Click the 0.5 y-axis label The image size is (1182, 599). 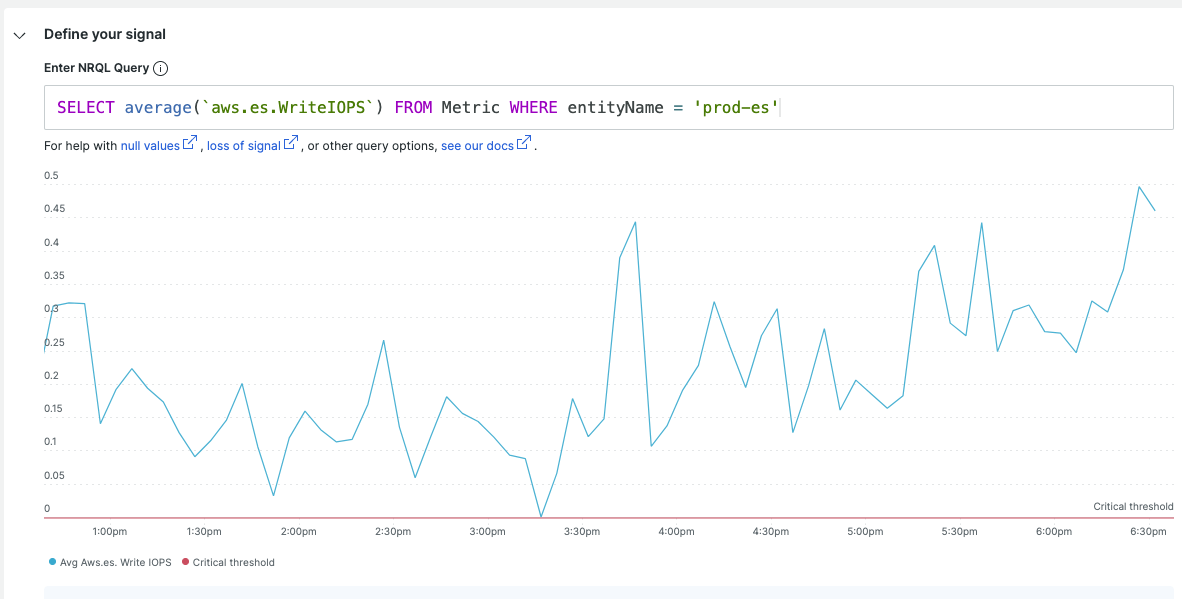pos(51,176)
